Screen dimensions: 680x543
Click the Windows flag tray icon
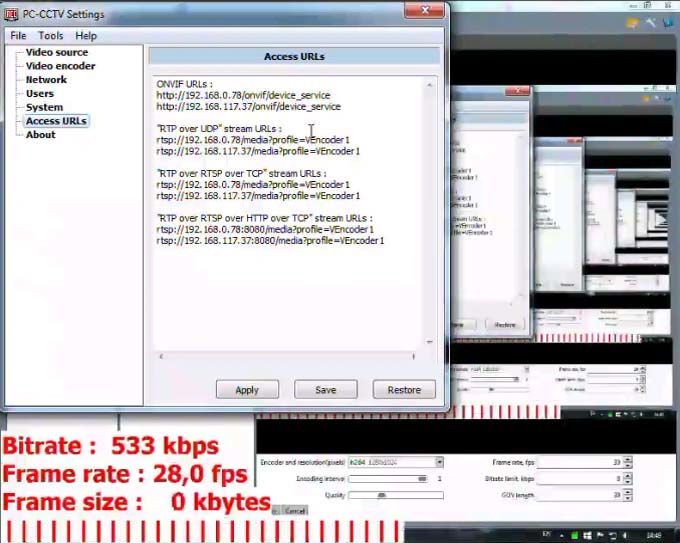click(587, 536)
